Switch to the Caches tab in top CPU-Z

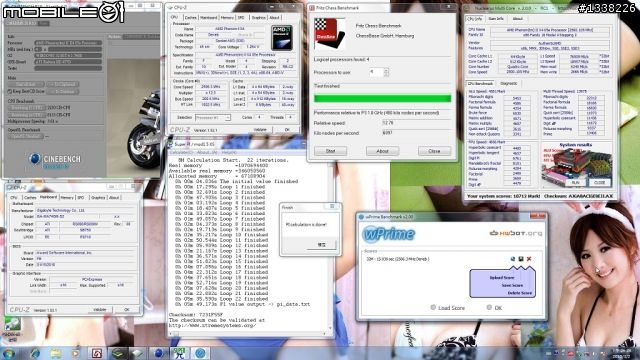pyautogui.click(x=191, y=18)
